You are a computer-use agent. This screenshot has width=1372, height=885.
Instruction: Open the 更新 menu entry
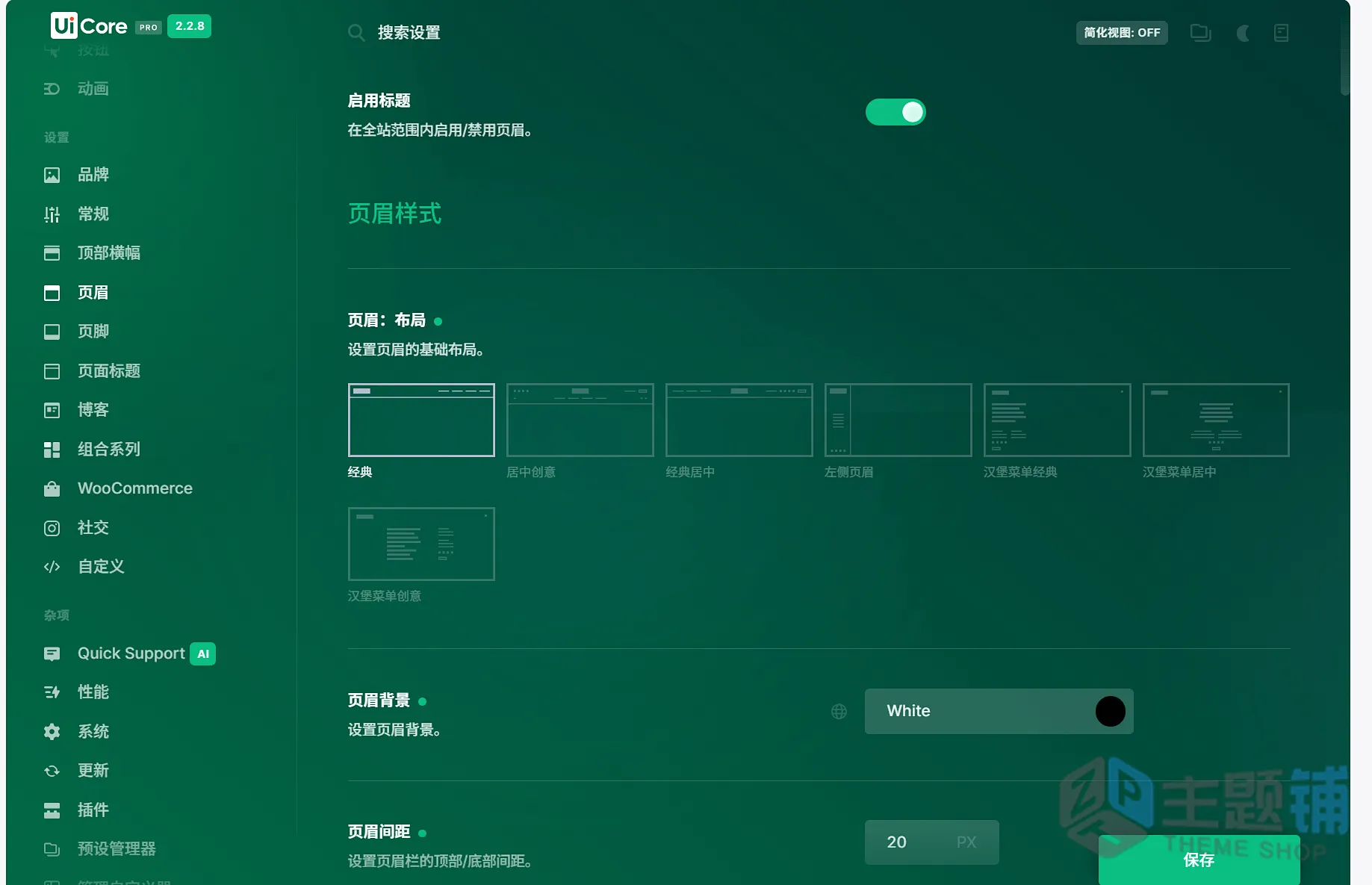click(93, 771)
